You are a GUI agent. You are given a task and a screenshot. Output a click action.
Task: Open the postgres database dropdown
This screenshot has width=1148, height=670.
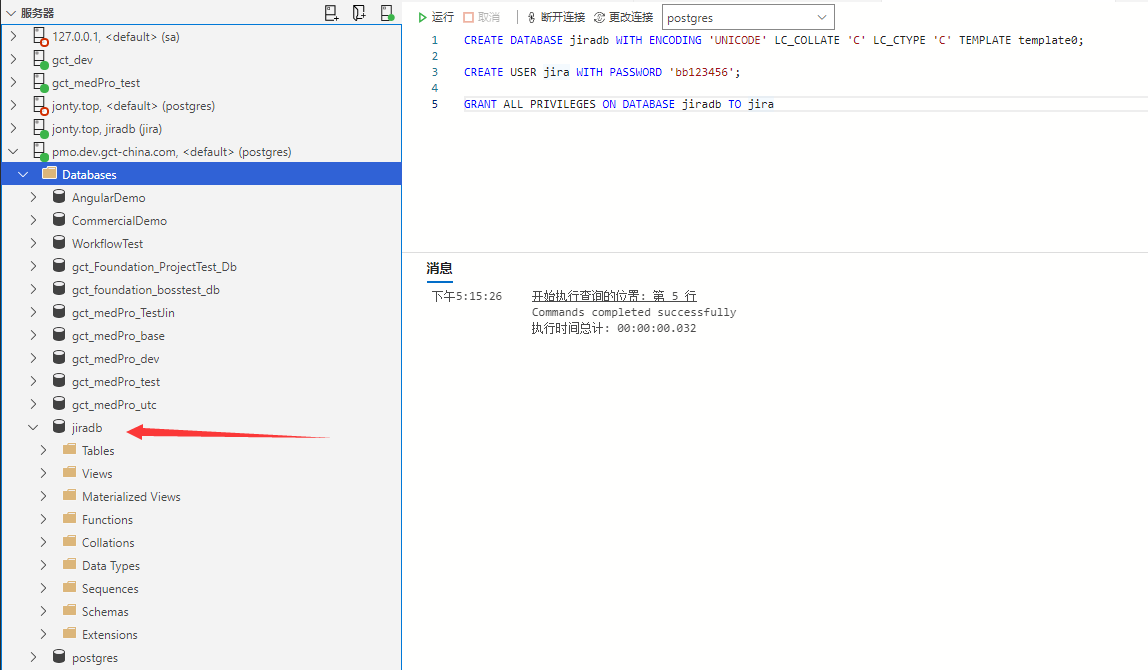823,17
